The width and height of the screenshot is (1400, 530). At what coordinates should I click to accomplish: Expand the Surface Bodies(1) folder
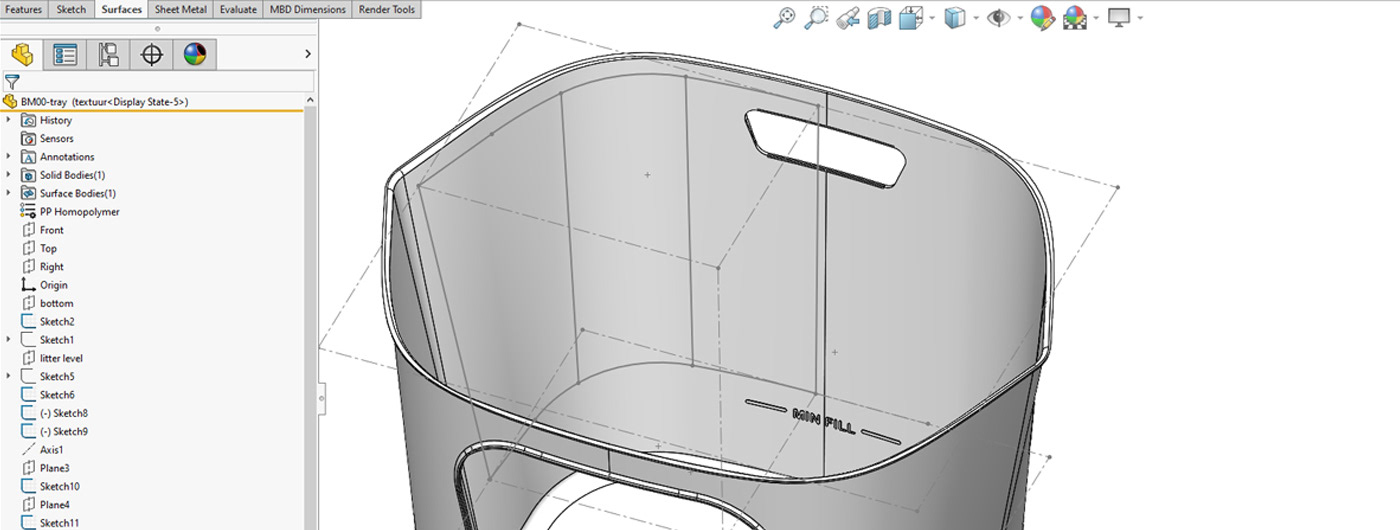click(x=9, y=193)
